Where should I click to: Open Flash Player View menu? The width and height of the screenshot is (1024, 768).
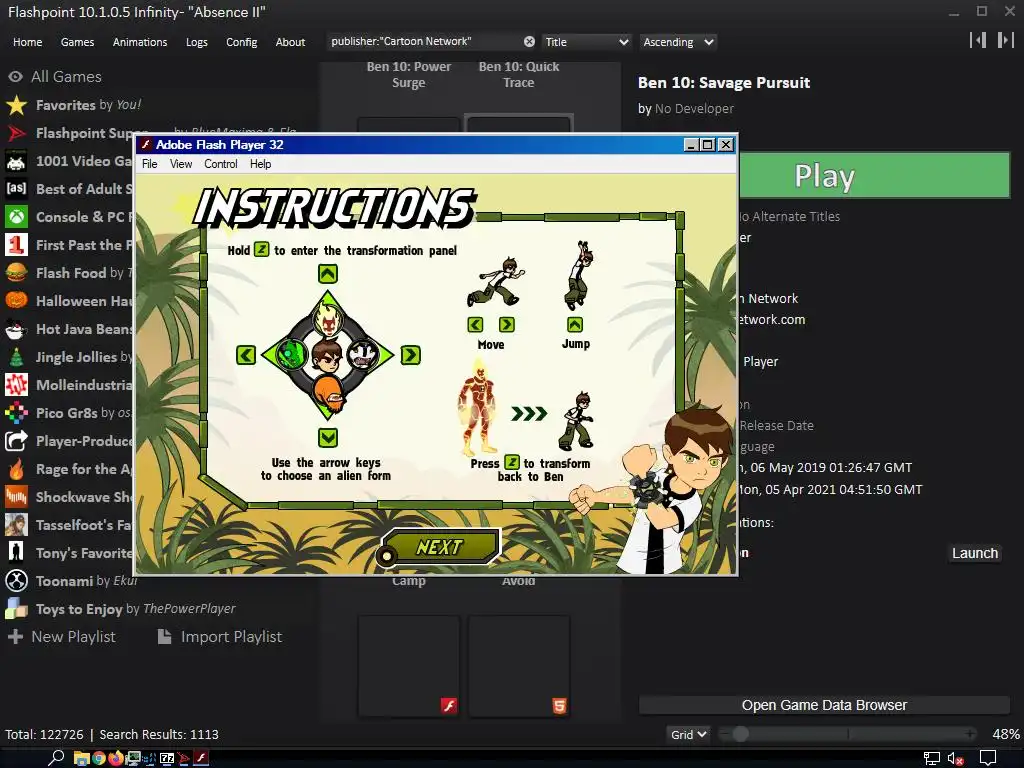pyautogui.click(x=181, y=164)
